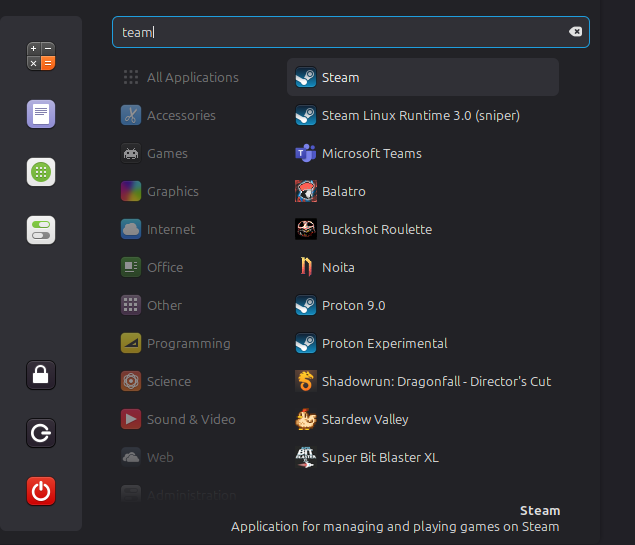Open Noita from the results
The image size is (635, 545).
coord(423,267)
